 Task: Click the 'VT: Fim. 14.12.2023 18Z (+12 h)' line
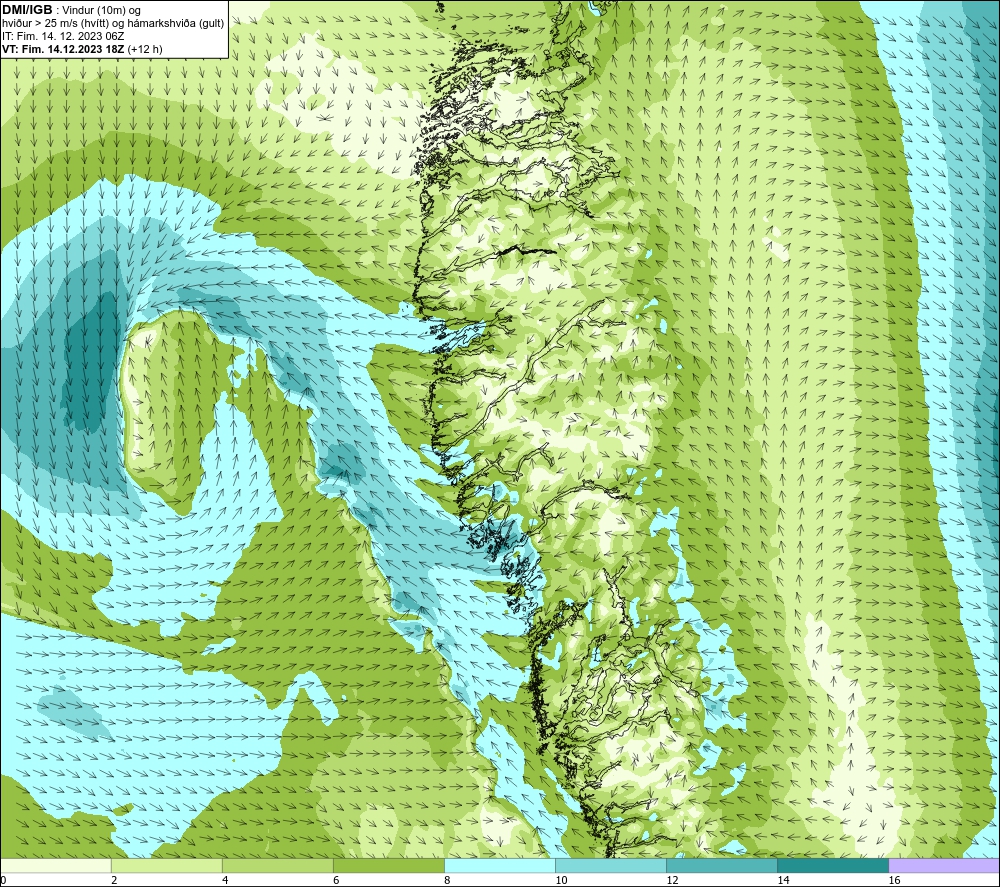tap(82, 49)
